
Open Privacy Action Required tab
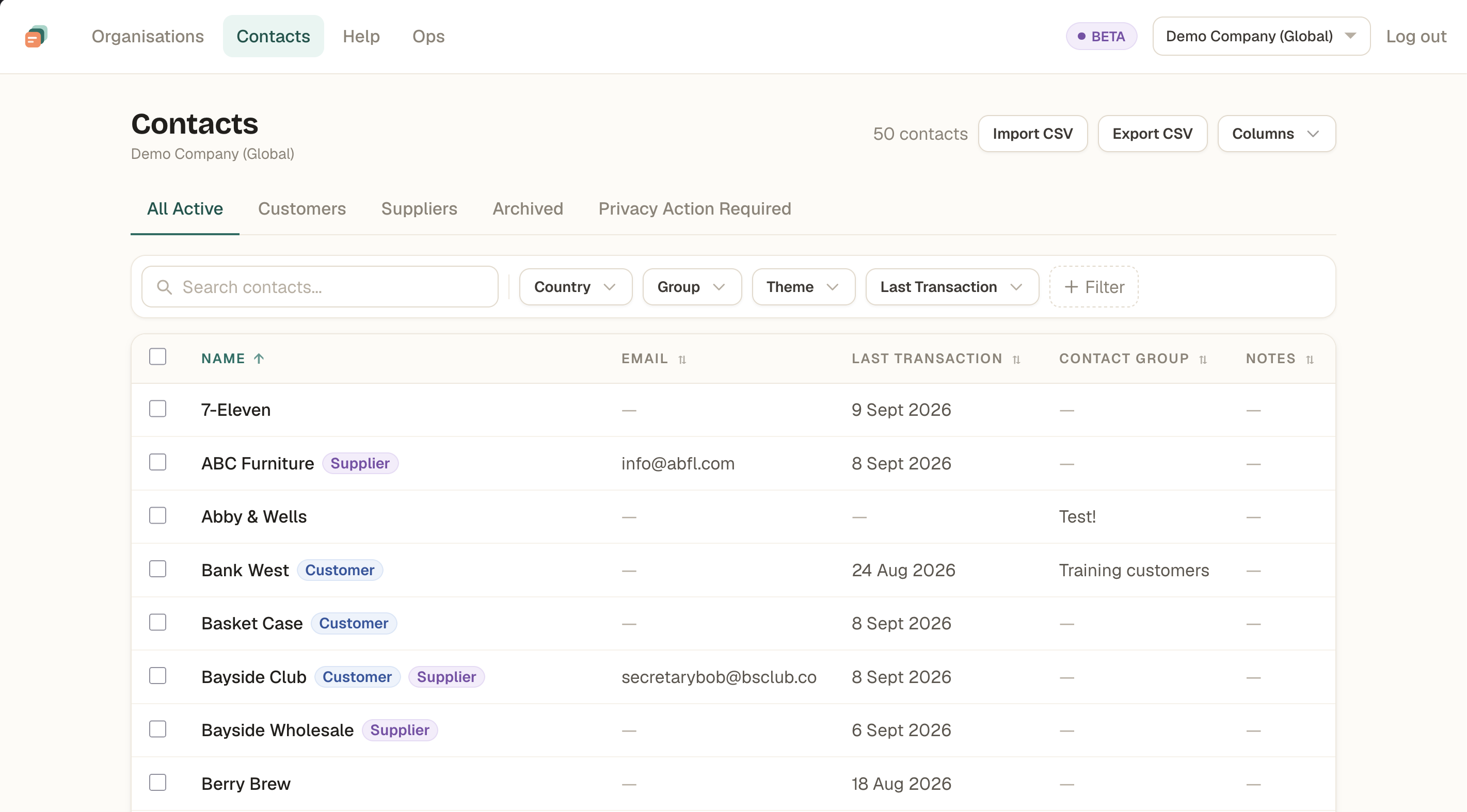point(695,209)
